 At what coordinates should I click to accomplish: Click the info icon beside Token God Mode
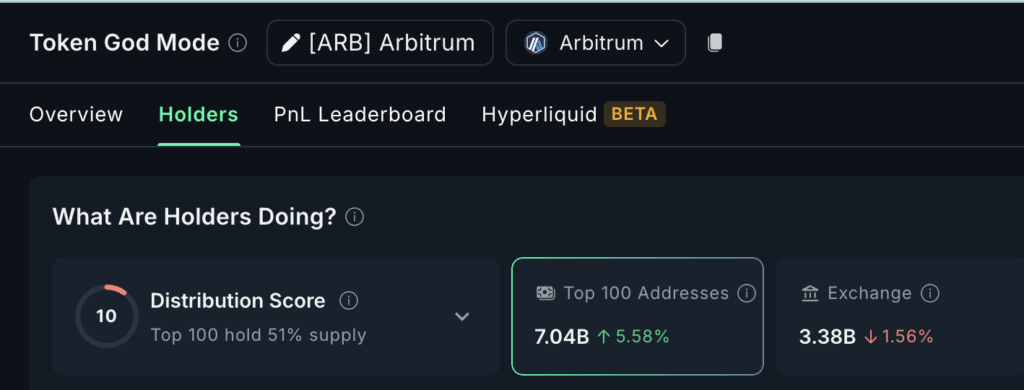pyautogui.click(x=238, y=43)
